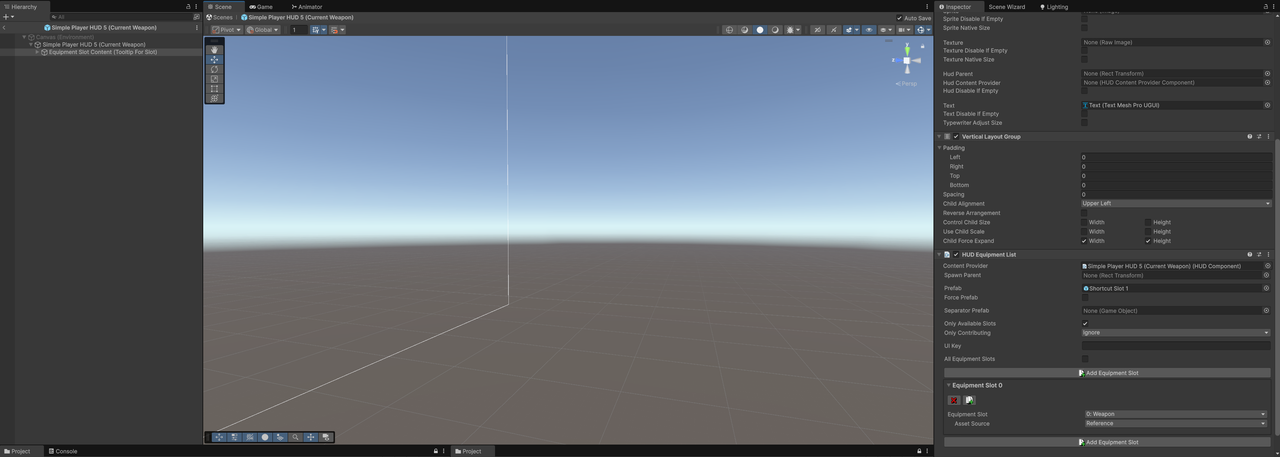1280x457 pixels.
Task: Open the Pivot handle position dropdown
Action: [226, 30]
